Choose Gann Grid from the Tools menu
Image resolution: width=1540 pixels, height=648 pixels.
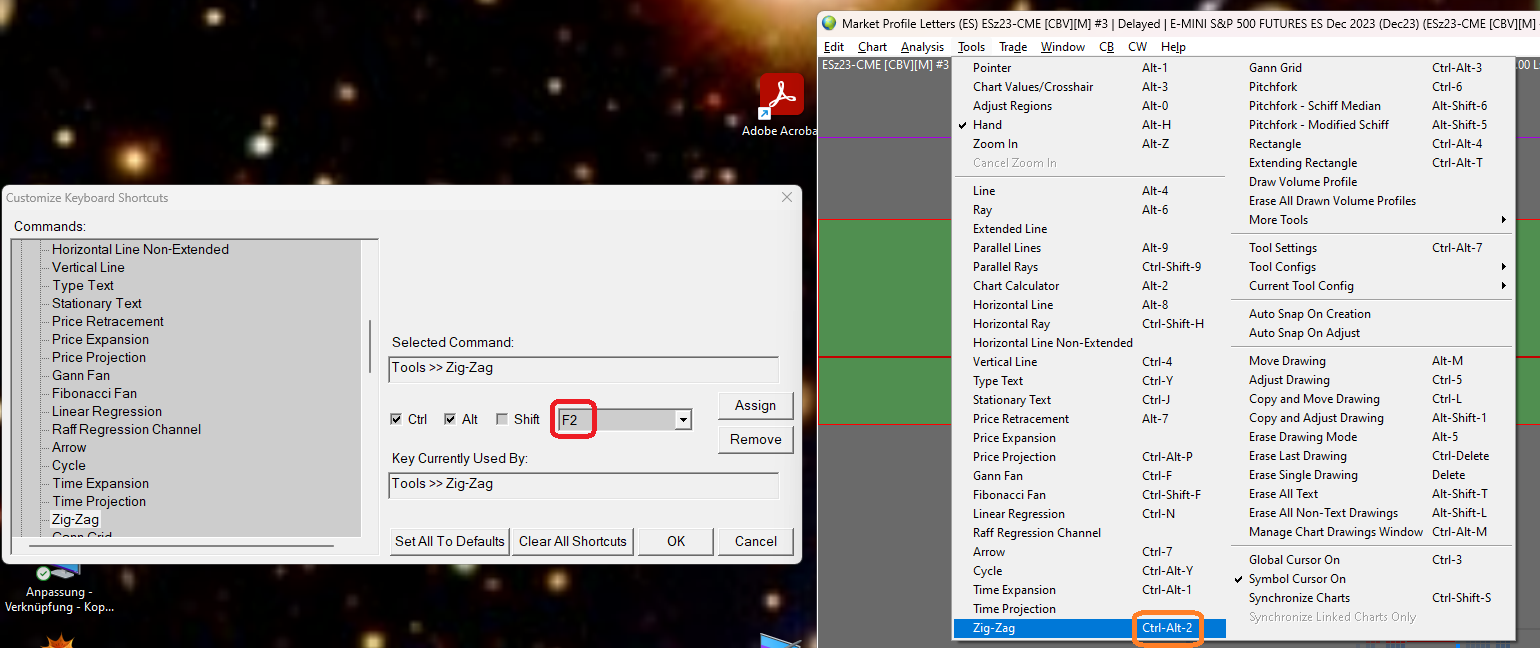click(1370, 68)
